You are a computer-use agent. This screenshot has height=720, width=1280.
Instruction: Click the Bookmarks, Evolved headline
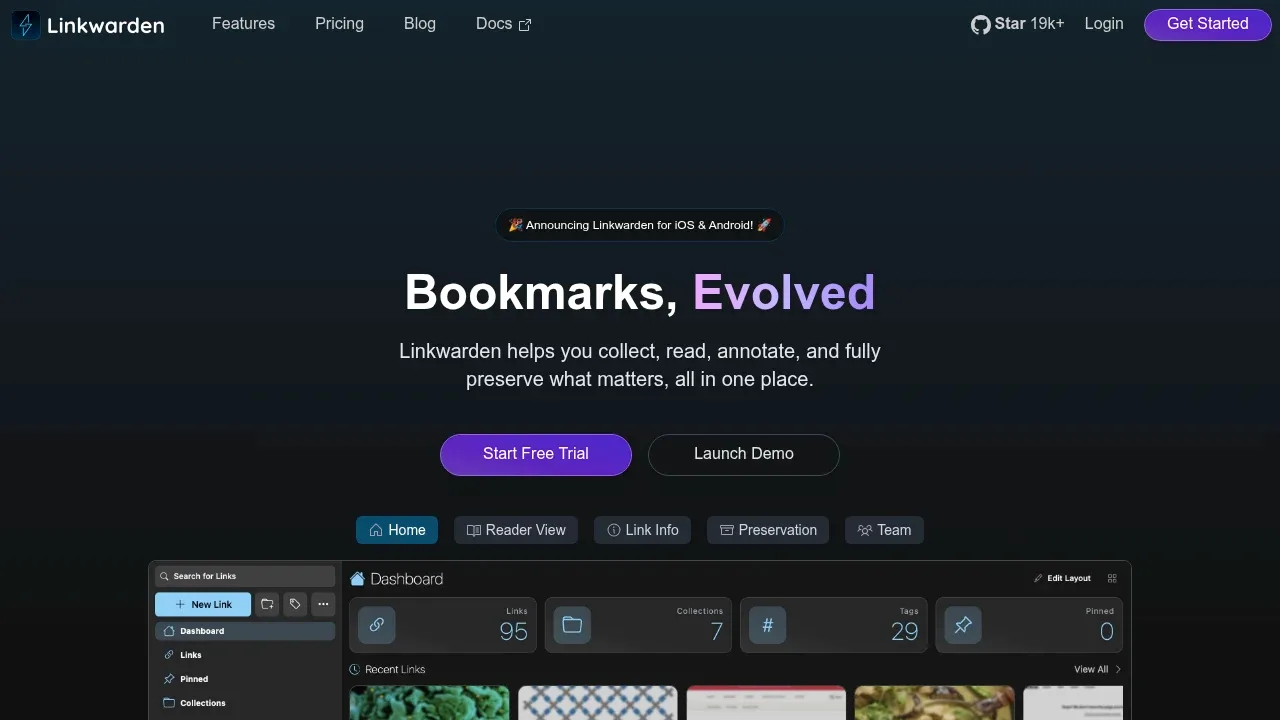(640, 292)
